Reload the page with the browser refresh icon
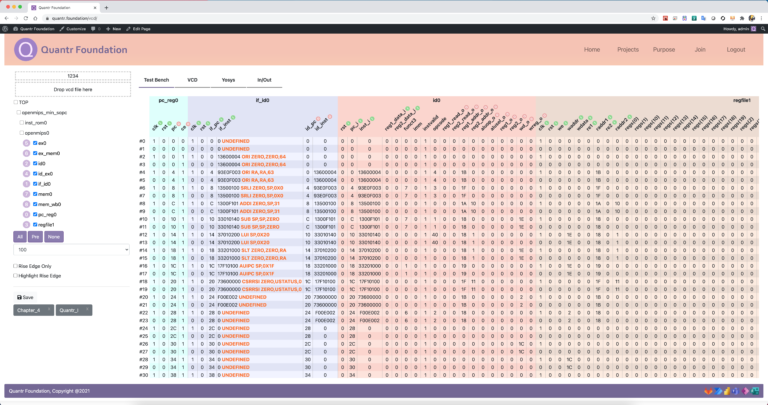 pyautogui.click(x=25, y=18)
